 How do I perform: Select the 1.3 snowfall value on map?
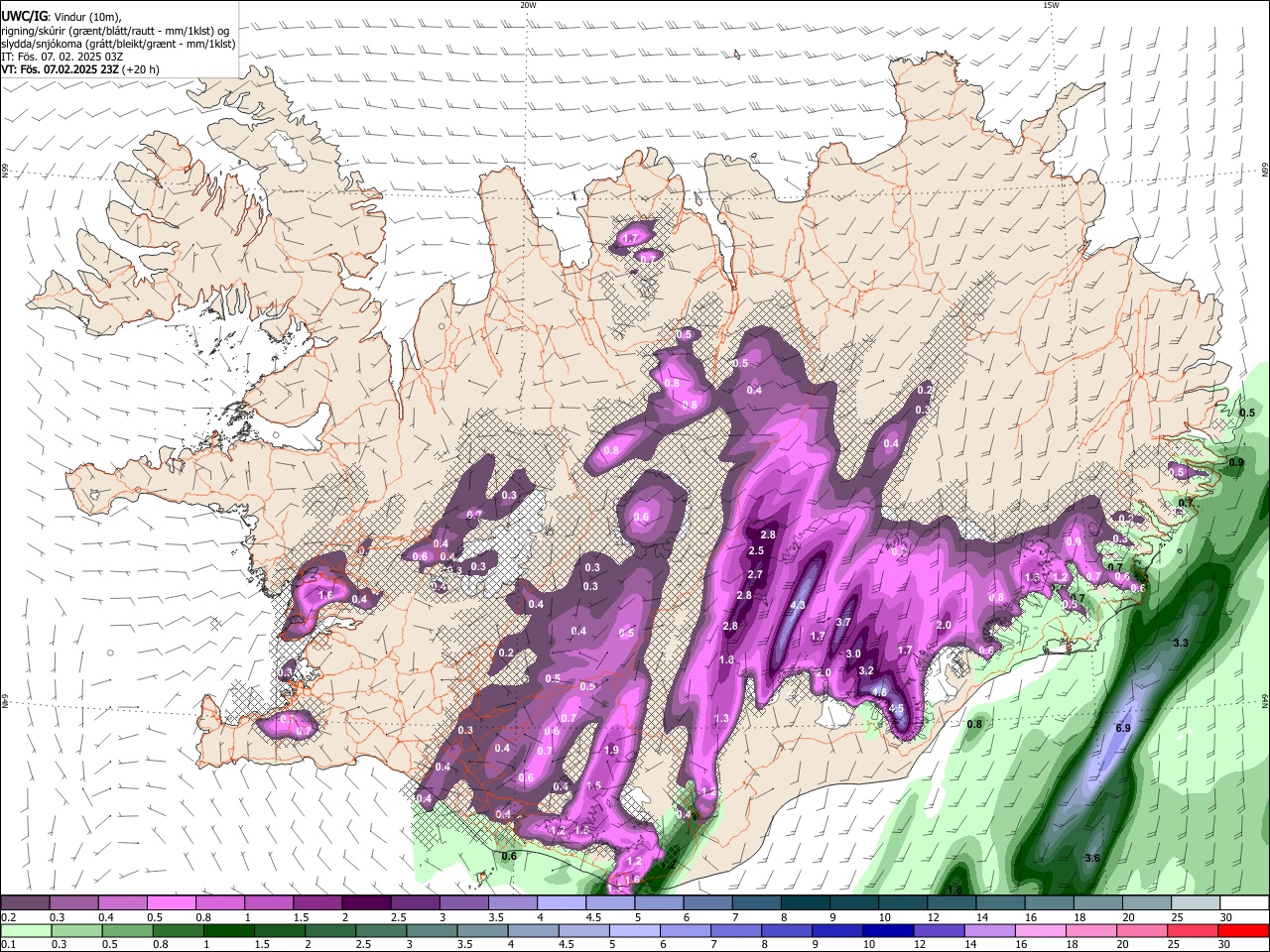721,719
